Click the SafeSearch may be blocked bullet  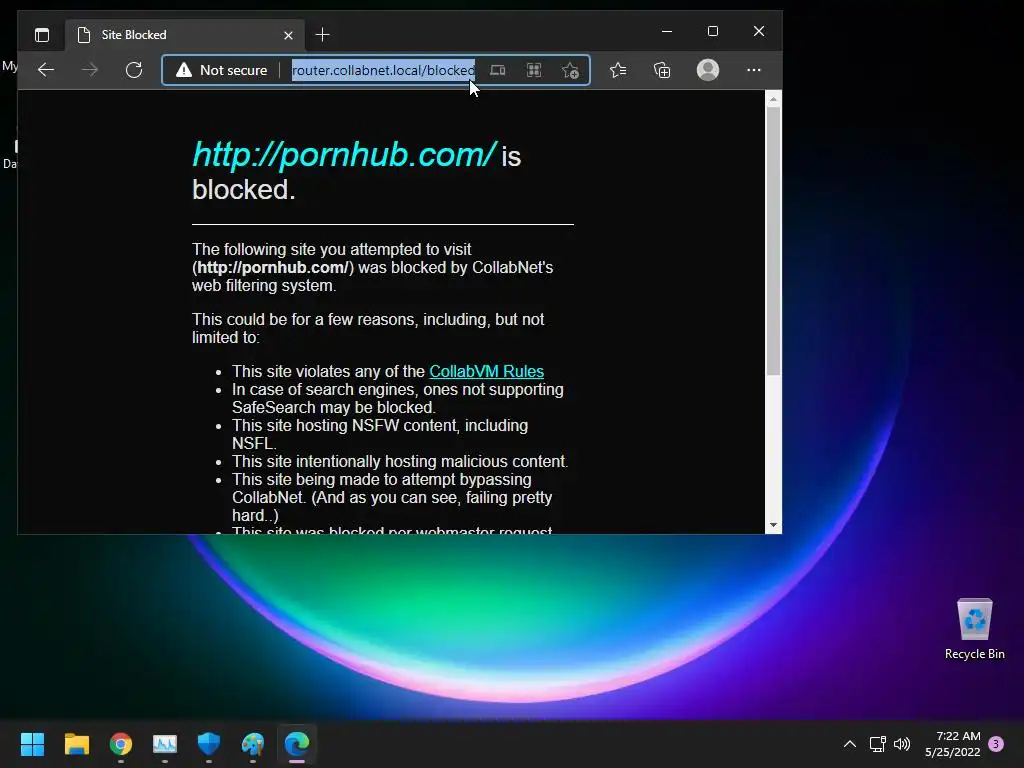click(x=398, y=398)
